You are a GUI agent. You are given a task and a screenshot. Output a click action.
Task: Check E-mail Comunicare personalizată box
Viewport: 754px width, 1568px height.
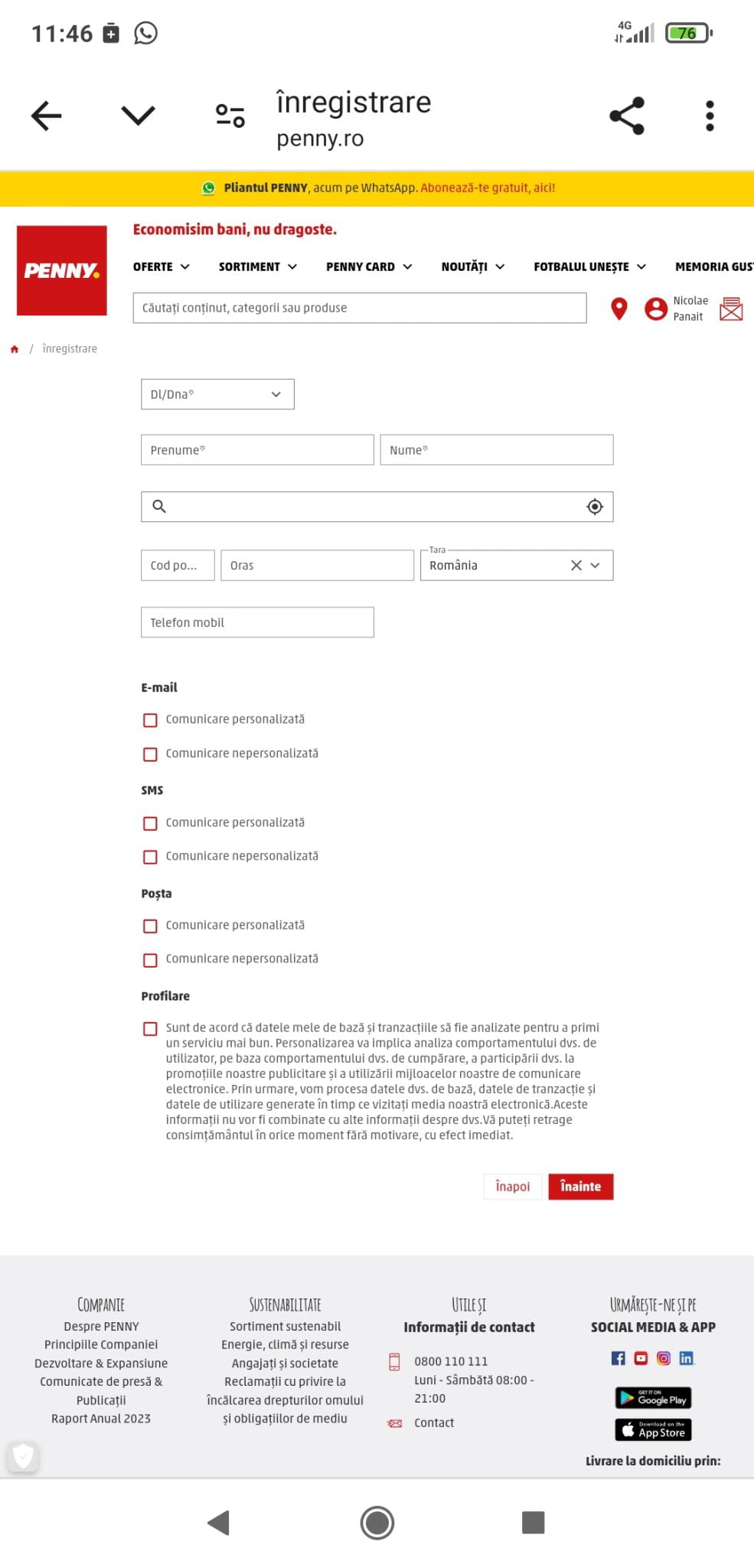[151, 720]
